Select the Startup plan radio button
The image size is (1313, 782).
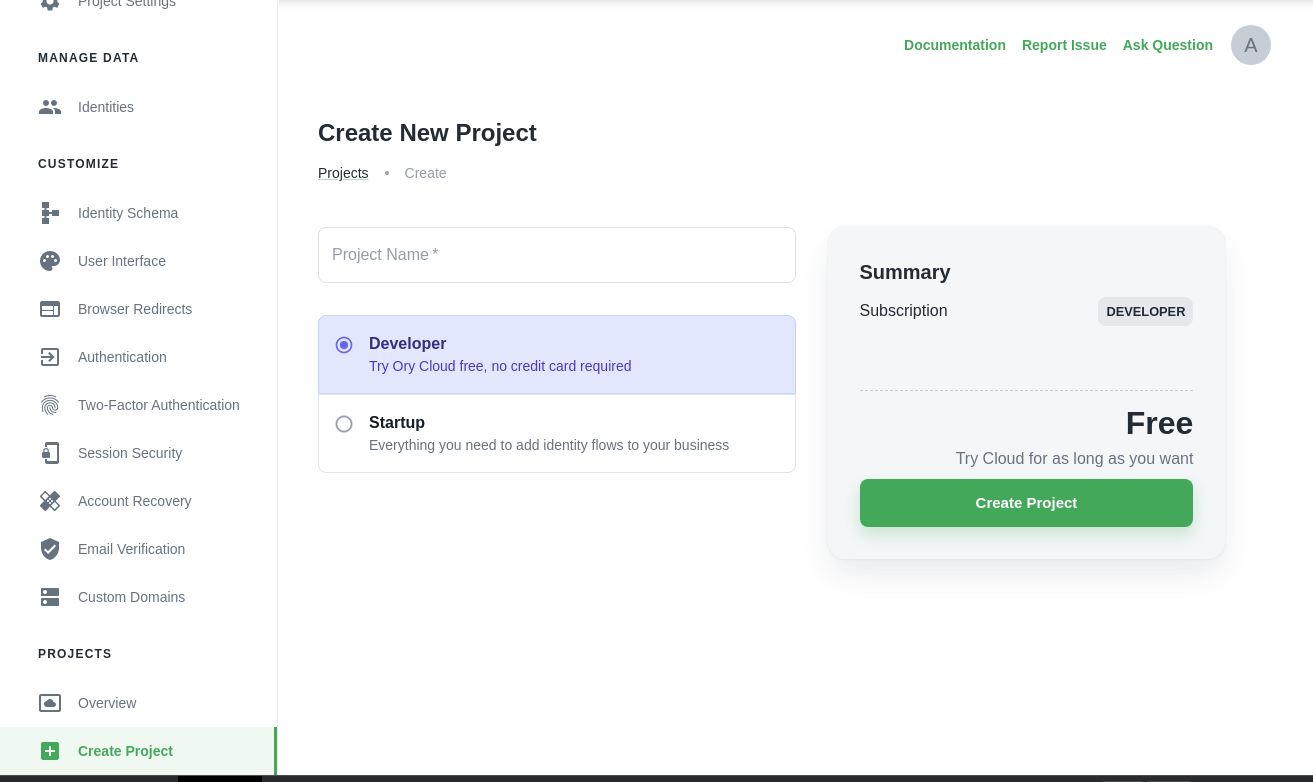(344, 424)
